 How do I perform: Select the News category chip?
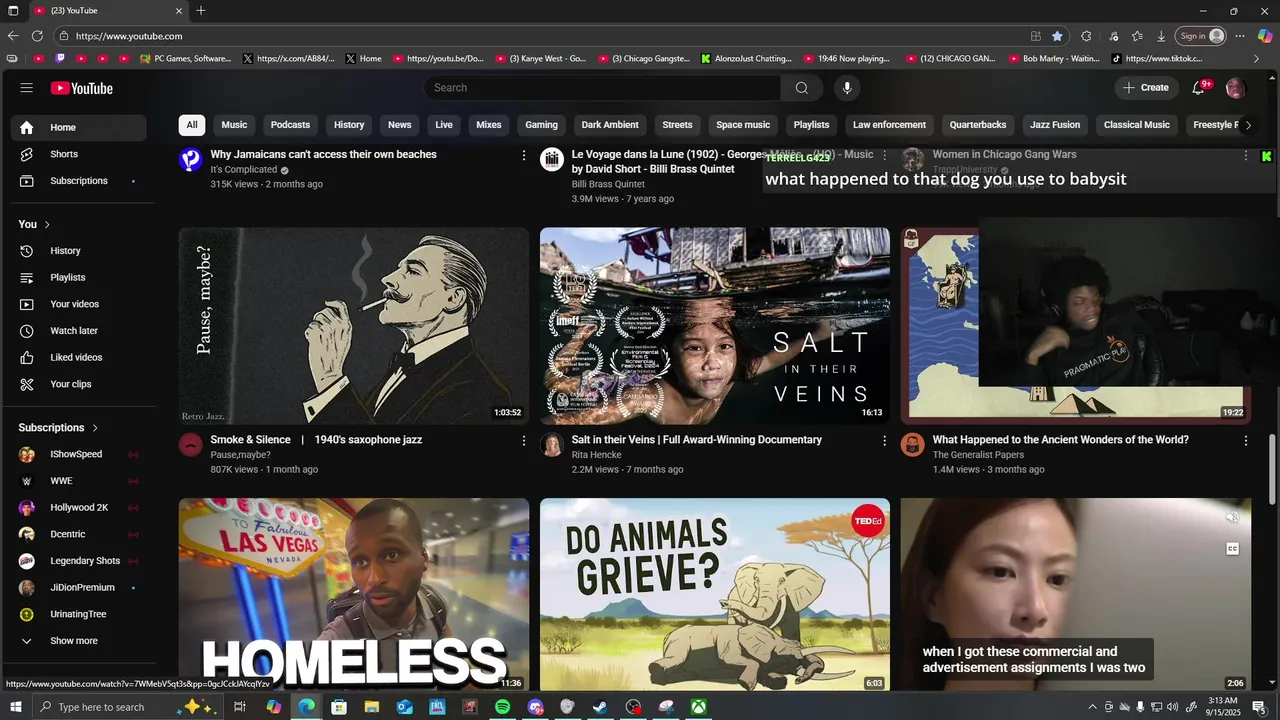pos(400,125)
